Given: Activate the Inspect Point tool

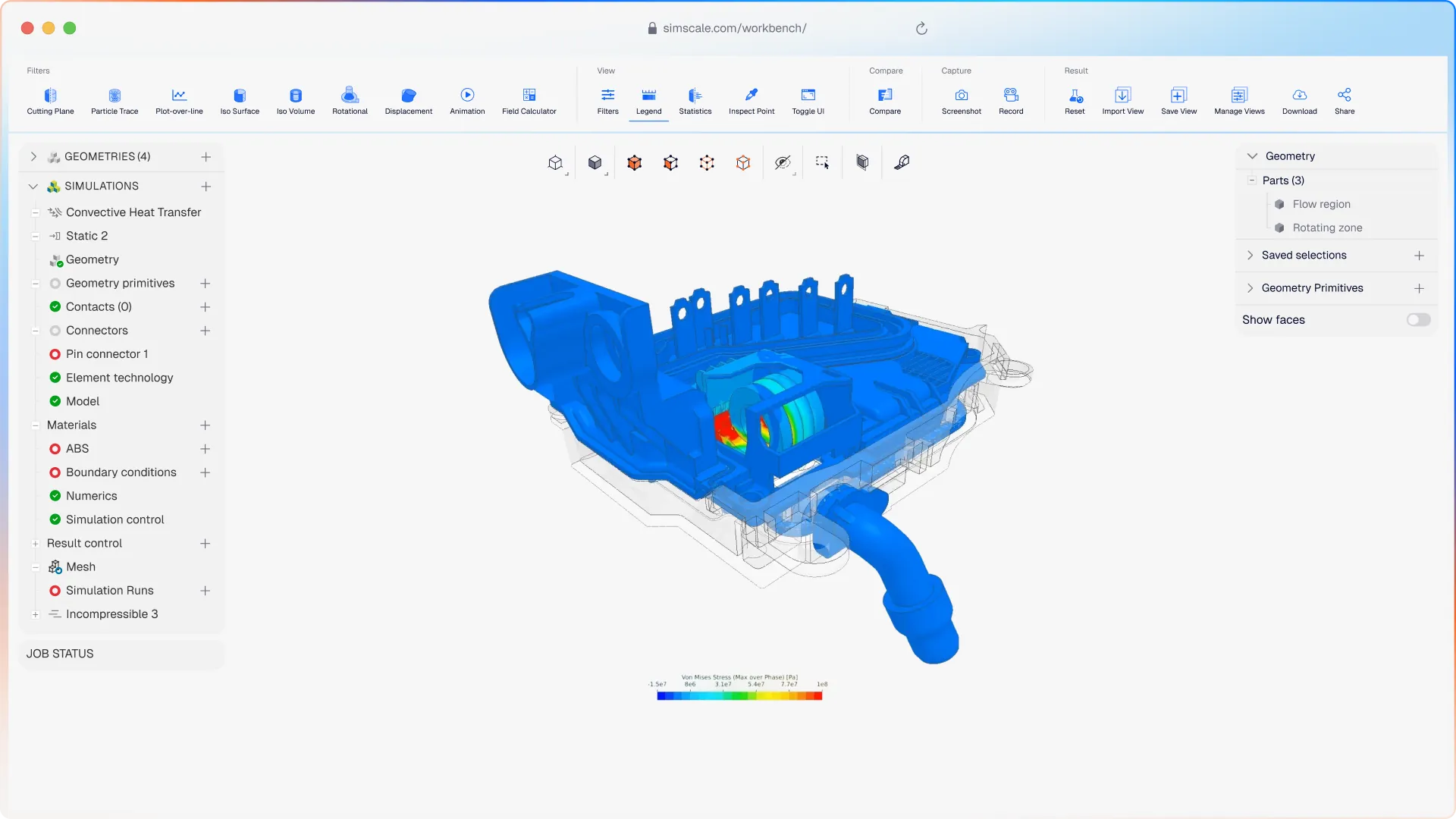Looking at the screenshot, I should point(752,101).
